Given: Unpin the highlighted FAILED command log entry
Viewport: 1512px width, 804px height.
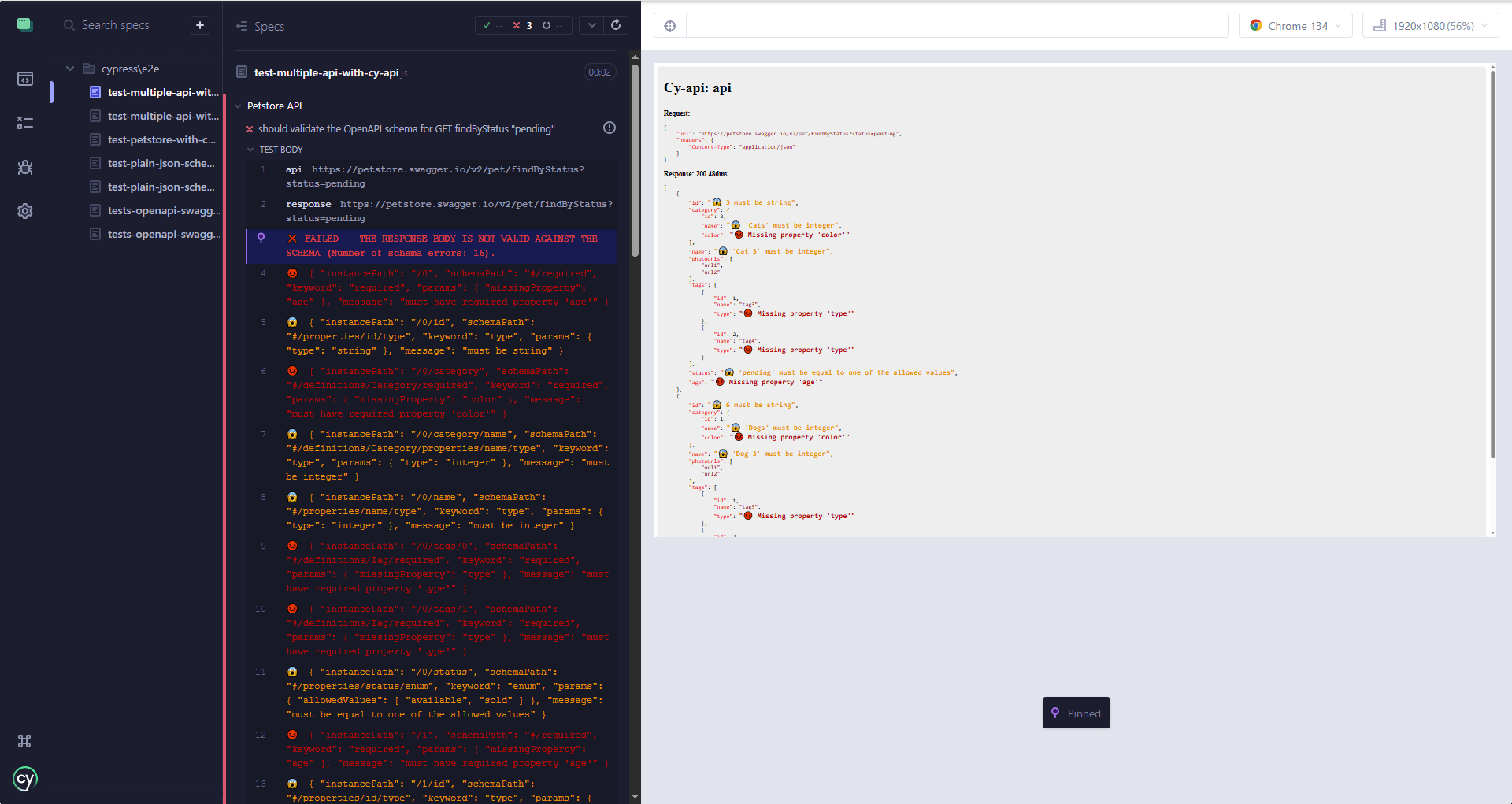Looking at the screenshot, I should tap(261, 237).
